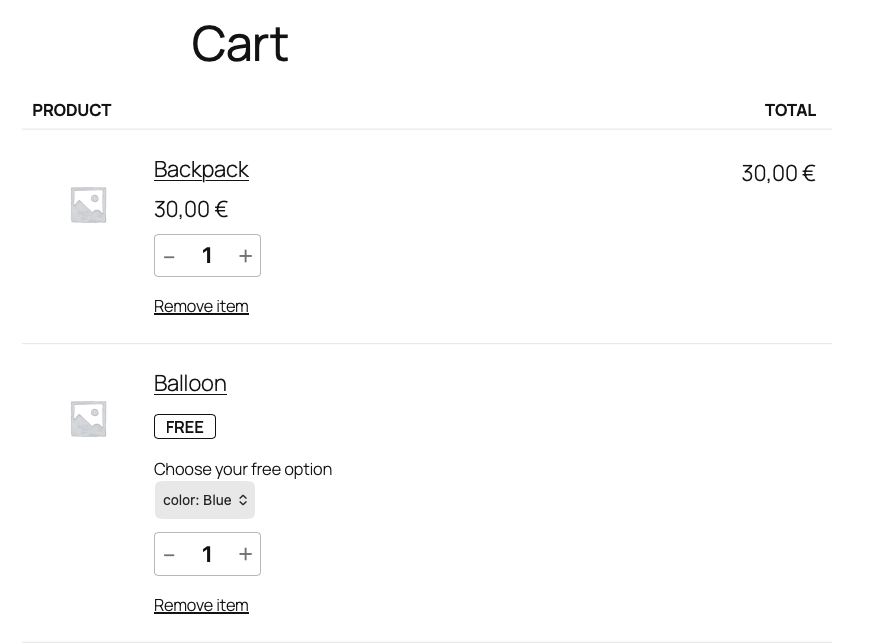Click the TOTAL column header

tap(790, 110)
